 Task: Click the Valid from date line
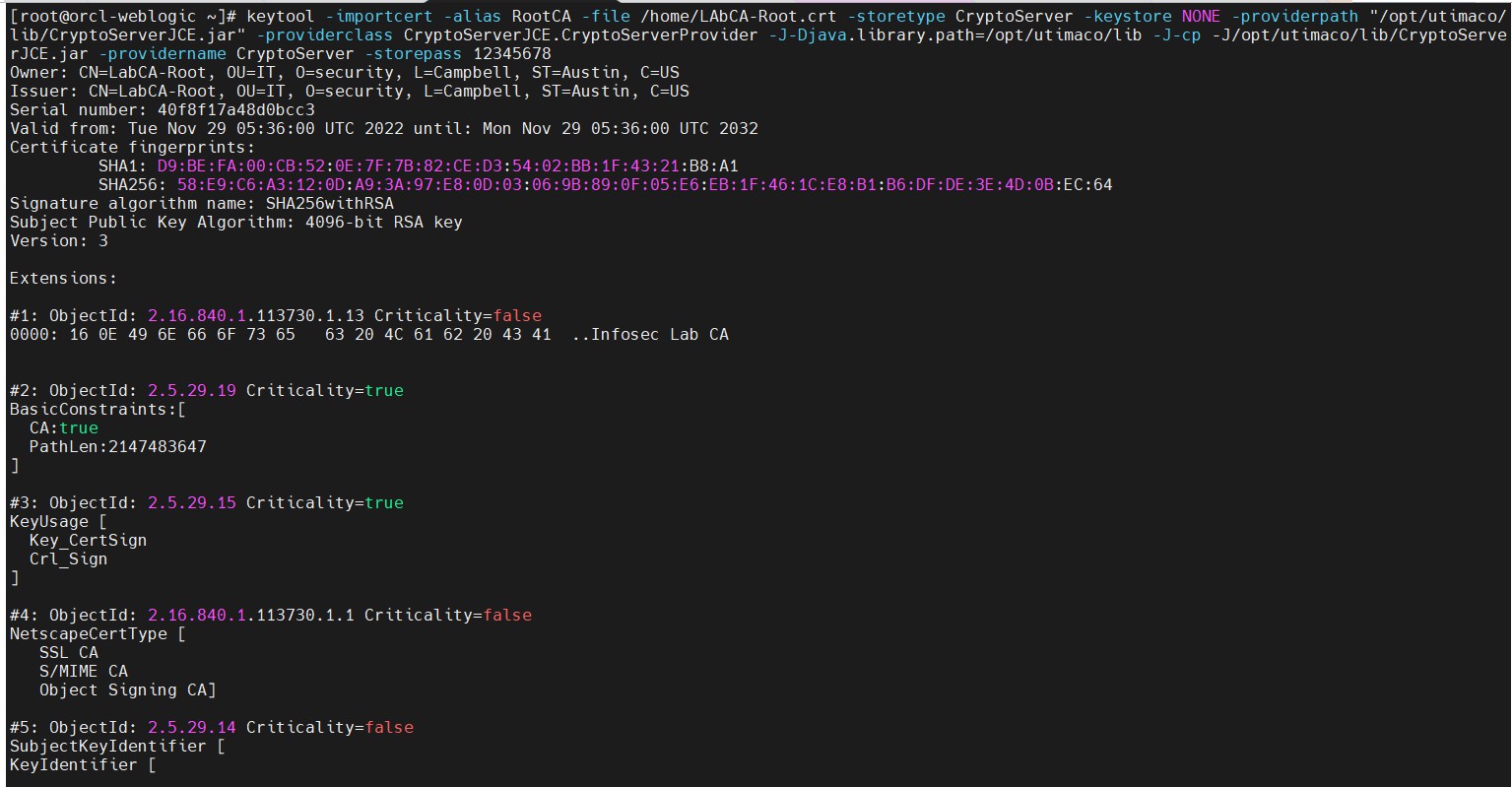tap(384, 129)
